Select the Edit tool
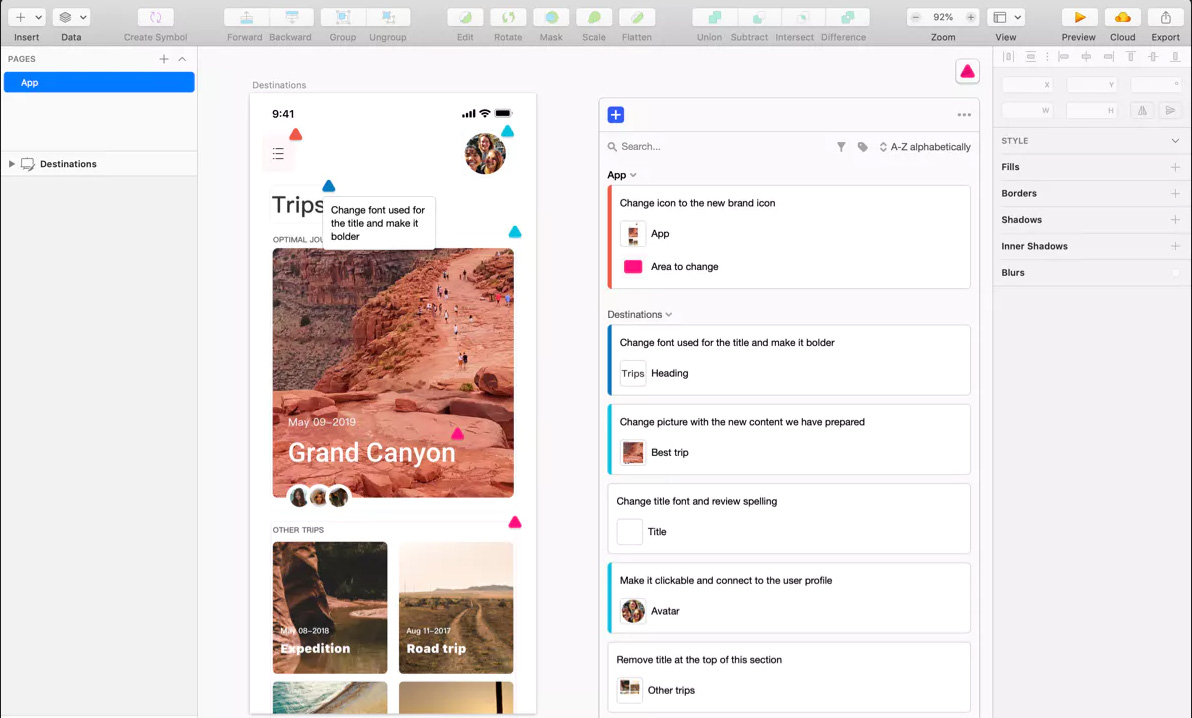The image size is (1192, 718). (465, 17)
